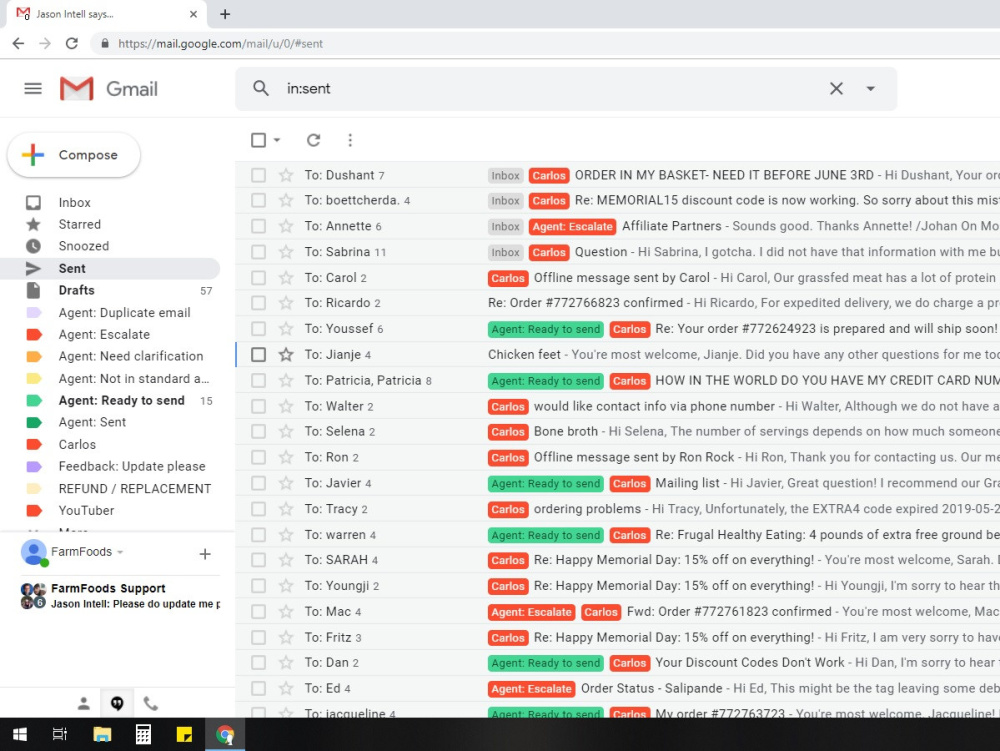Open the Chicken feet email to Jianje
This screenshot has width=1000, height=751.
tap(617, 354)
